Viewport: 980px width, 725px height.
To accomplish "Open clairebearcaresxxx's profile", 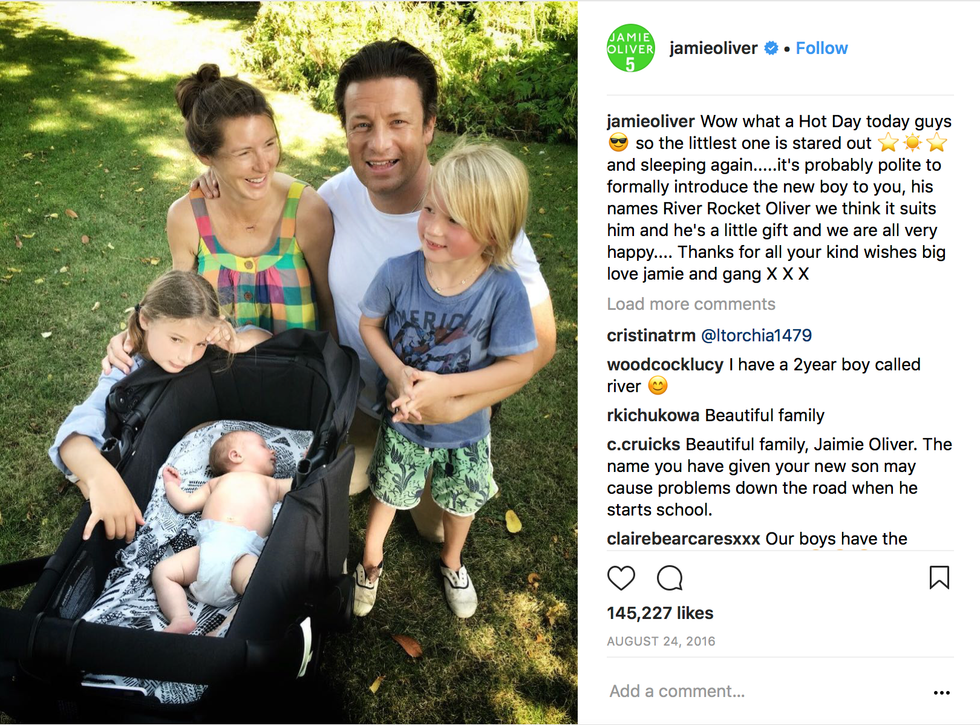I will click(x=683, y=539).
